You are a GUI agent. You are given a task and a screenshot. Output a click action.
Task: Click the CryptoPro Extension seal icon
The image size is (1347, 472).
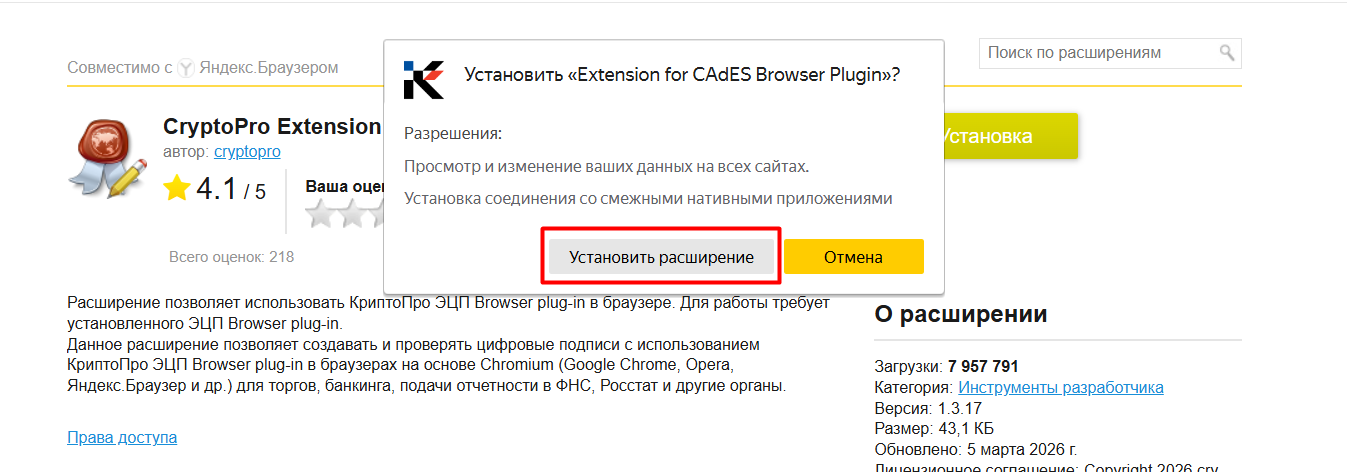coord(107,159)
